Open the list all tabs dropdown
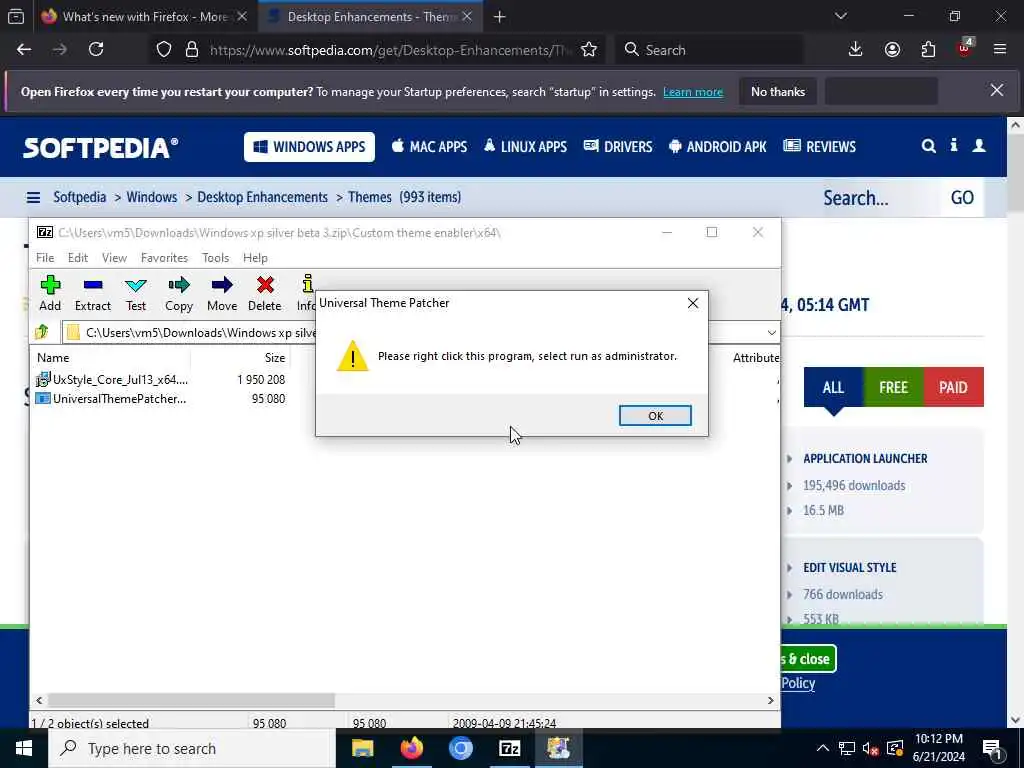This screenshot has height=768, width=1024. (x=840, y=16)
